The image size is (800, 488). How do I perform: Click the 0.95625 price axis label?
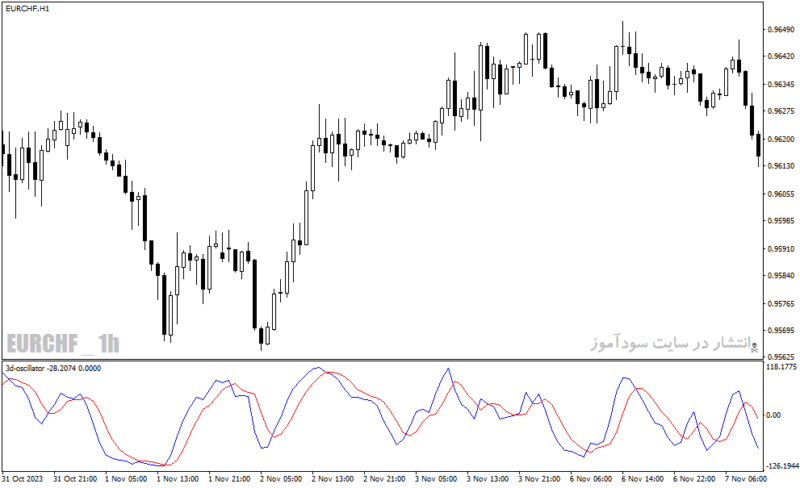tap(781, 357)
